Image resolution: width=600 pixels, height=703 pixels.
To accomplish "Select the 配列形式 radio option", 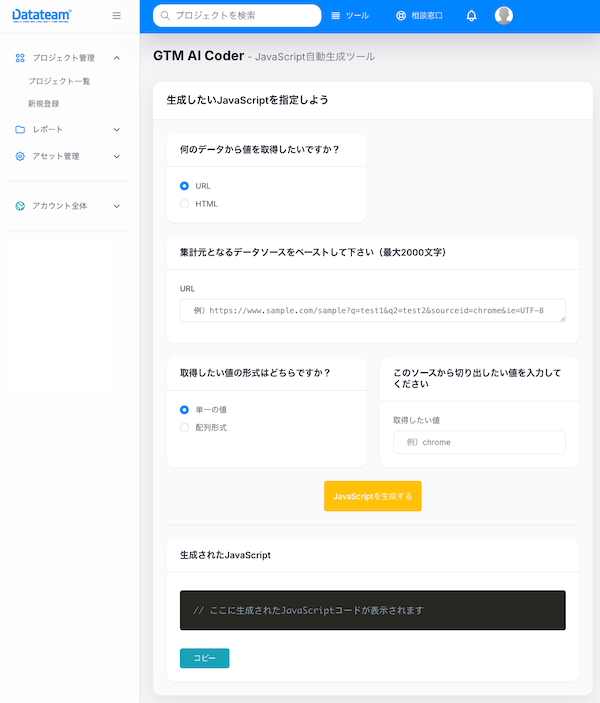I will point(184,428).
